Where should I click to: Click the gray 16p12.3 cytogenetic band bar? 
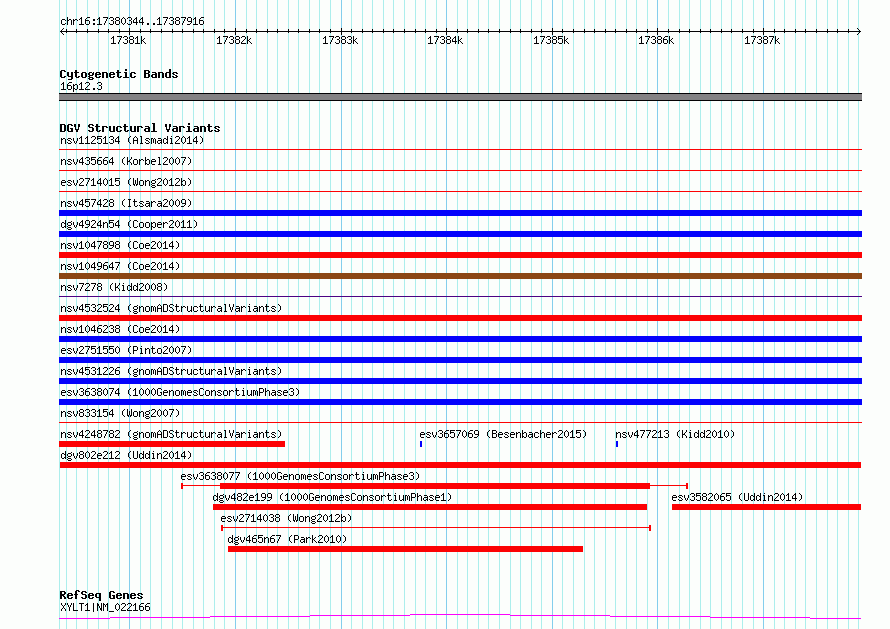[460, 97]
